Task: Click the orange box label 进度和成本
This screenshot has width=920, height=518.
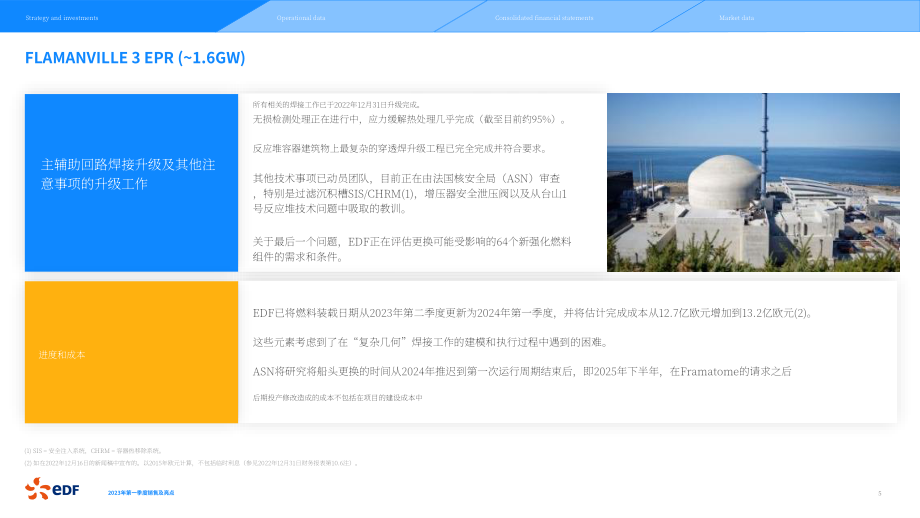Action: click(x=62, y=355)
